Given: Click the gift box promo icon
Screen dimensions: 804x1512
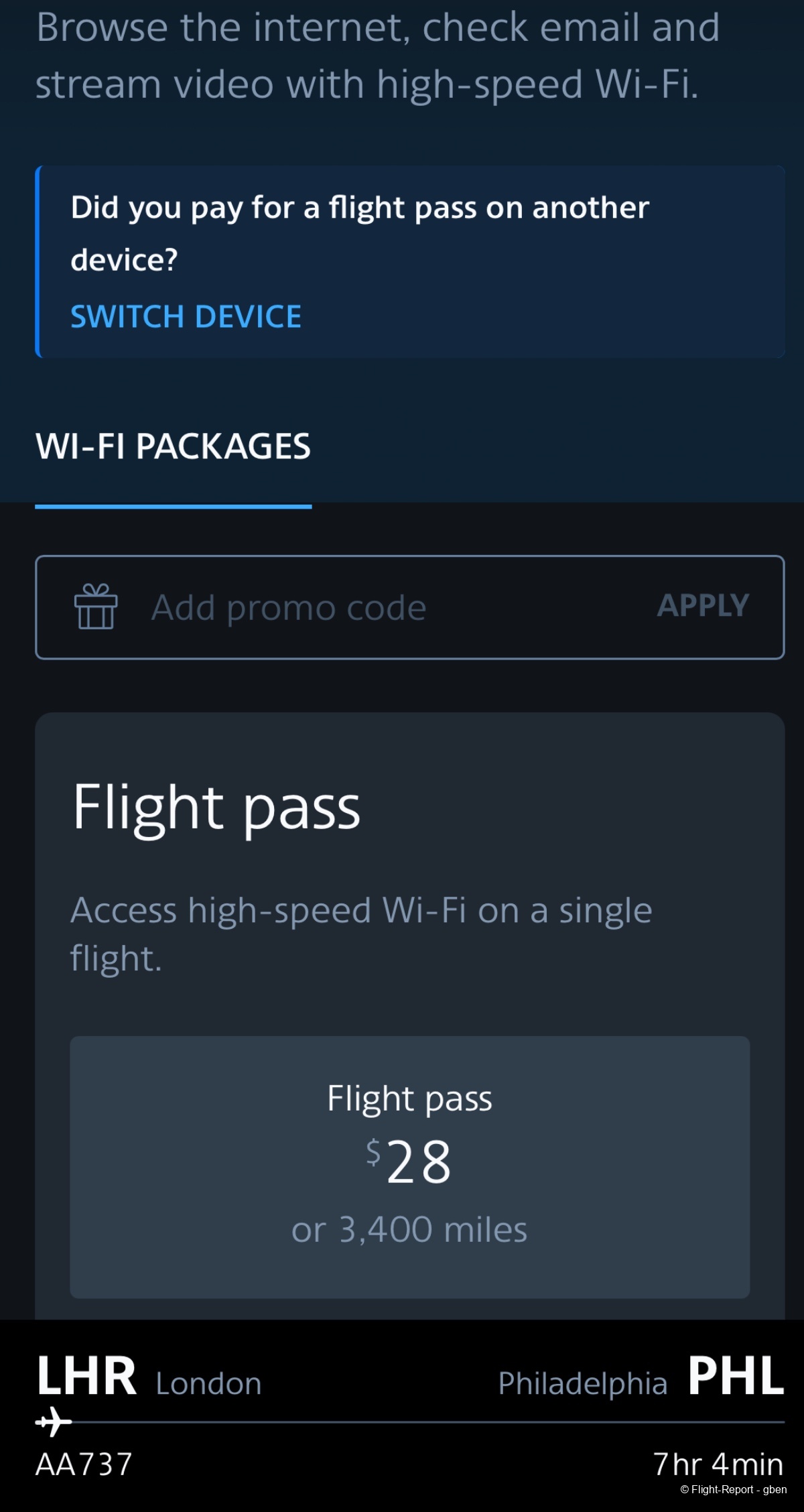Looking at the screenshot, I should (96, 607).
